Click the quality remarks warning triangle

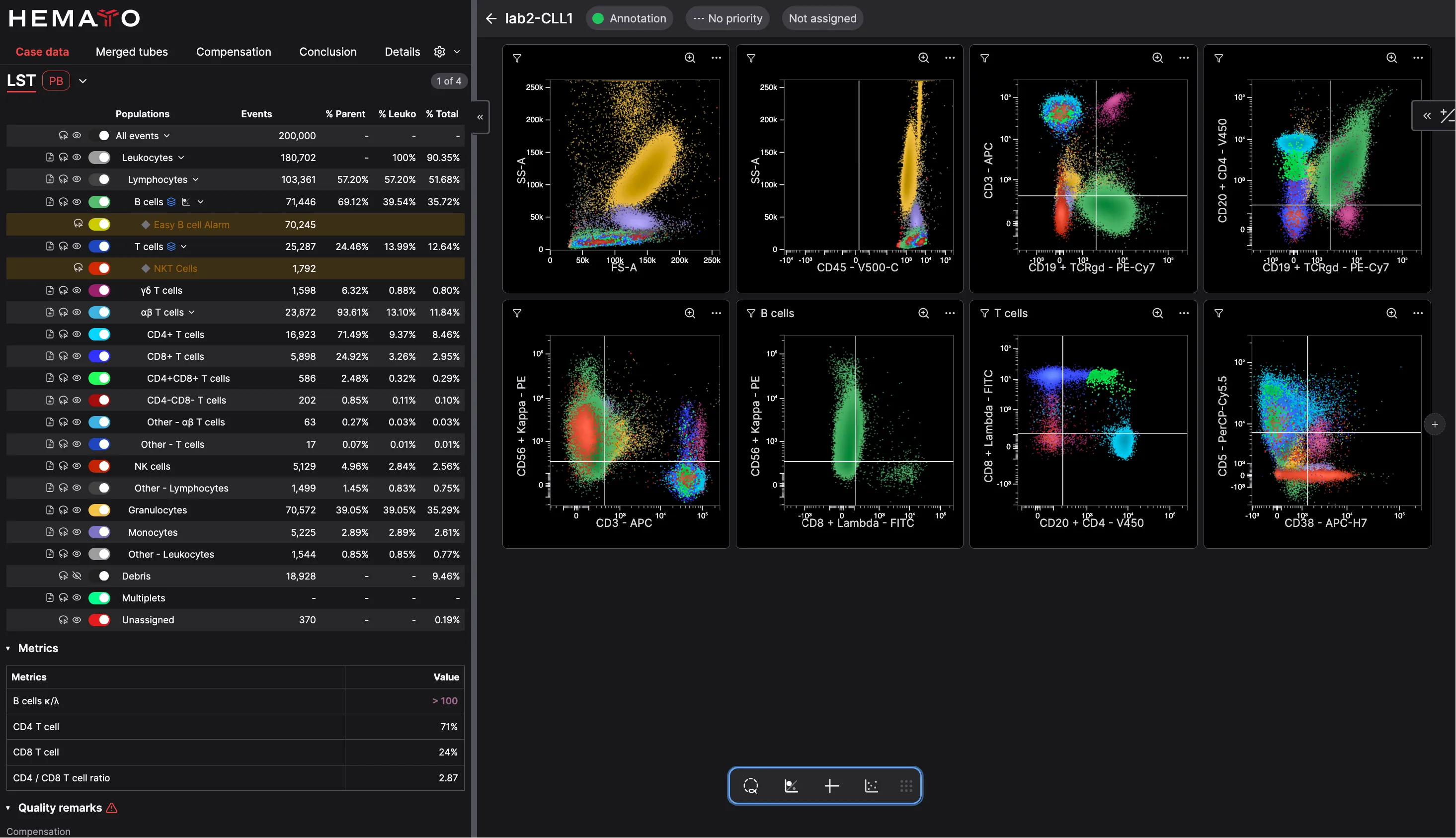coord(112,808)
